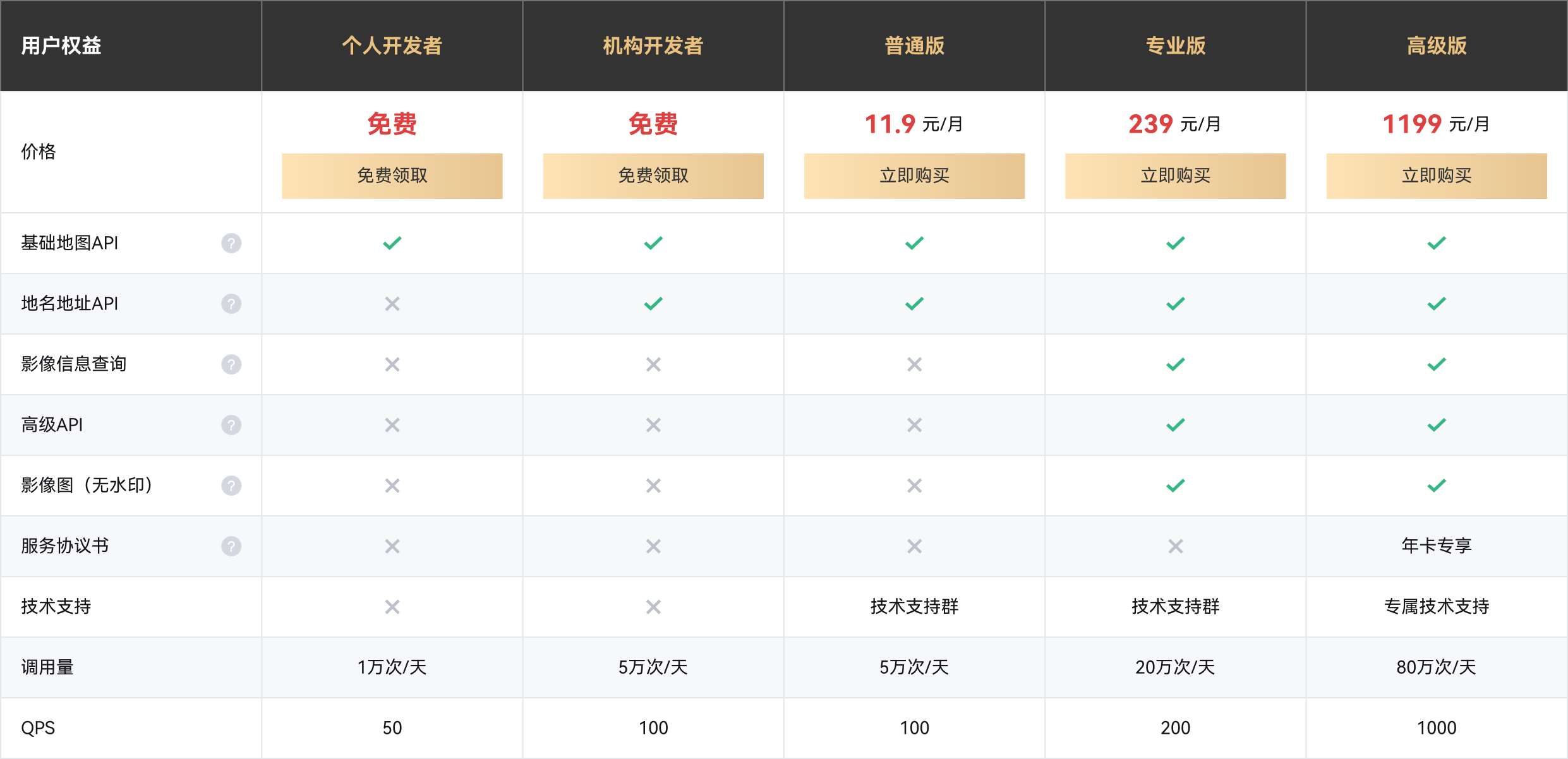Click 免费领取 button for 机构开发者
1568x759 pixels.
click(x=653, y=176)
